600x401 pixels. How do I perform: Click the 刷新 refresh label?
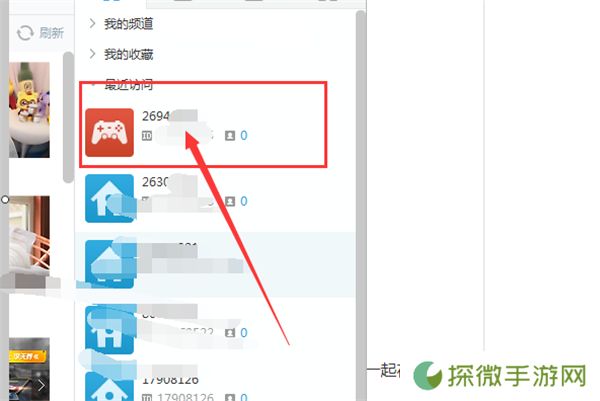[x=51, y=33]
